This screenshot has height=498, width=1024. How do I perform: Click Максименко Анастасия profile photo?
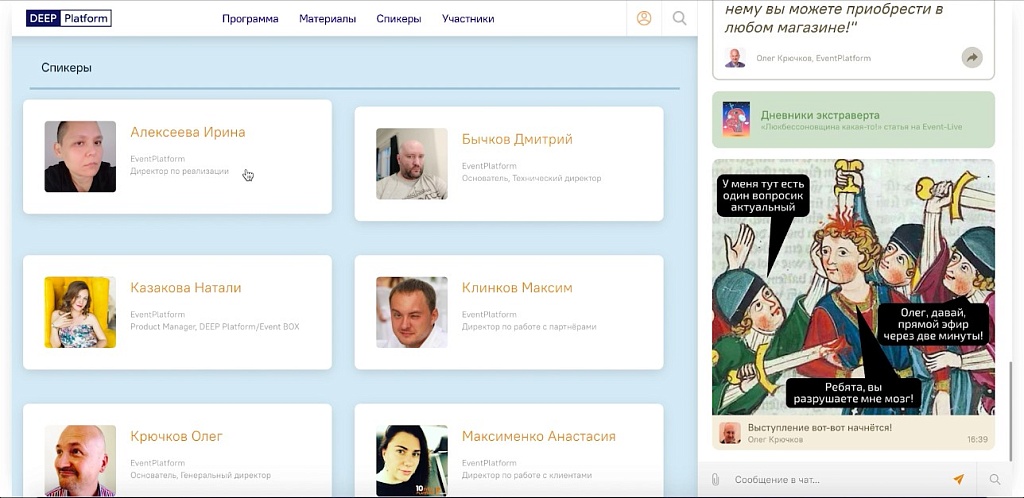pos(411,461)
